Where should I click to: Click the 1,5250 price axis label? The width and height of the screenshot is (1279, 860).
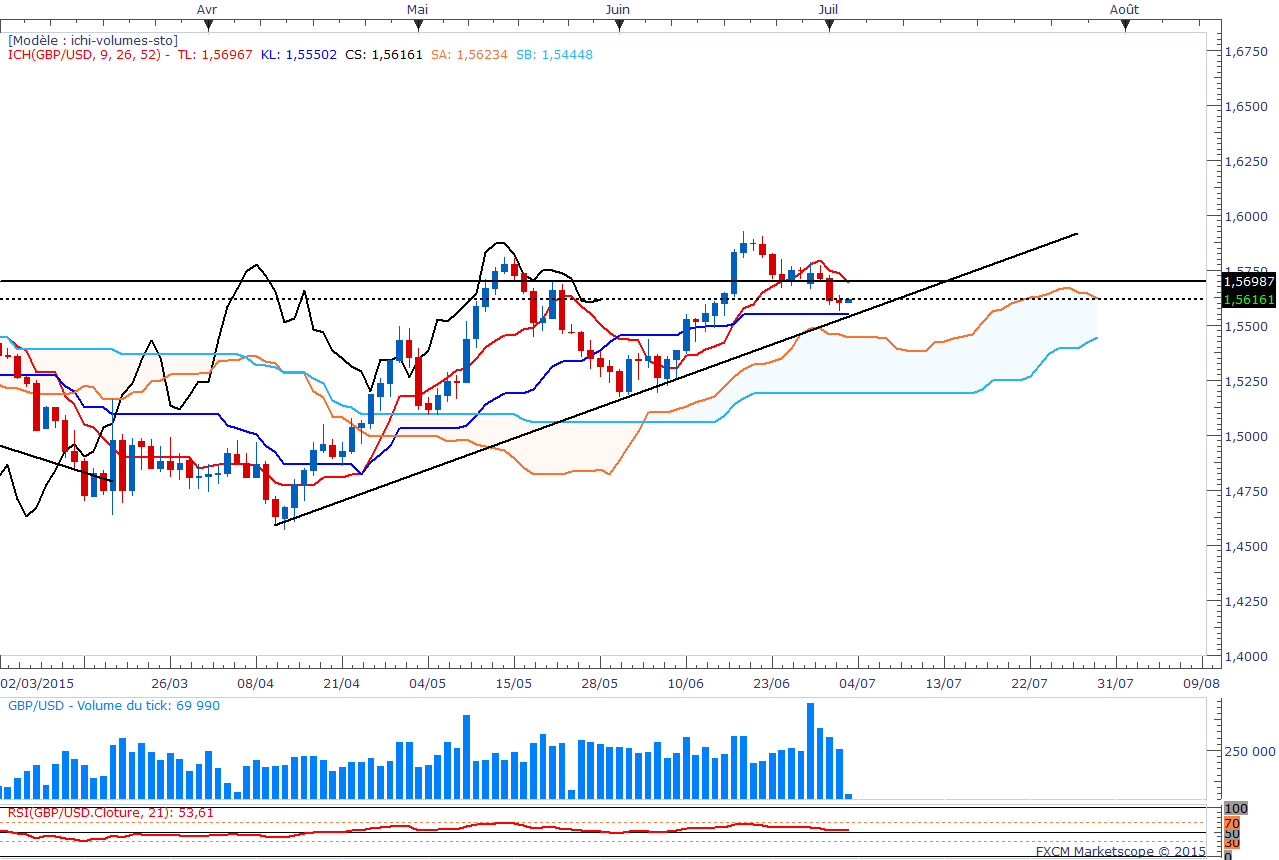click(1248, 381)
